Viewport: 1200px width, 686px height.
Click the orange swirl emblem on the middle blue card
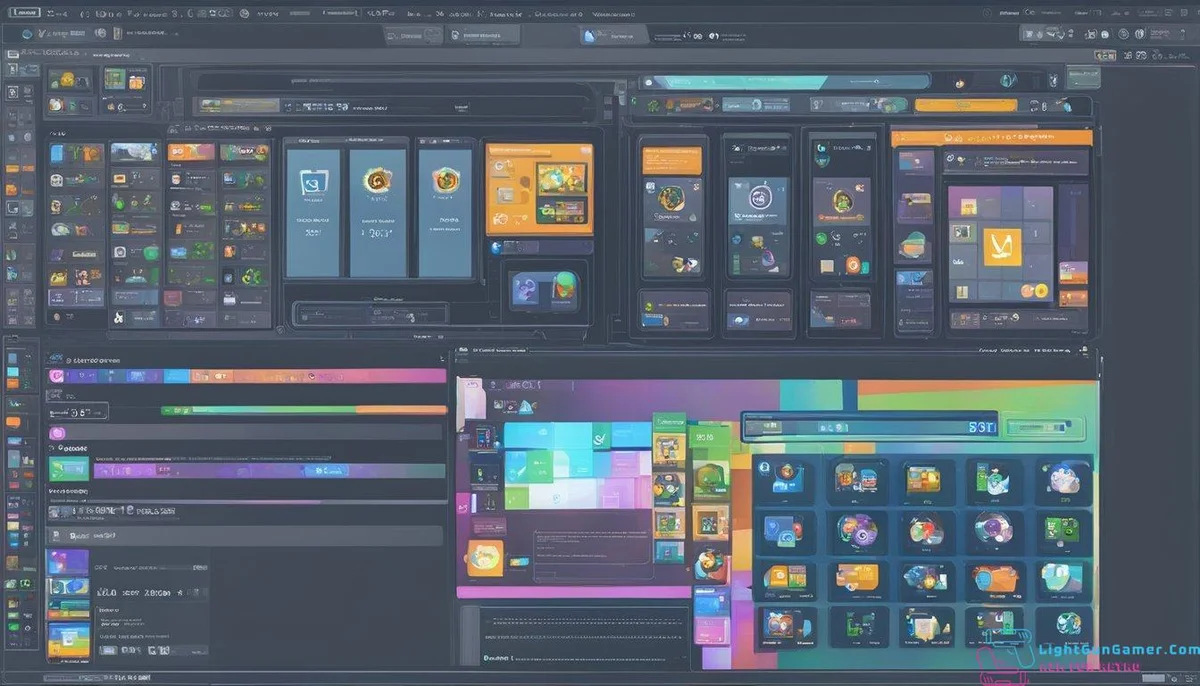click(377, 181)
